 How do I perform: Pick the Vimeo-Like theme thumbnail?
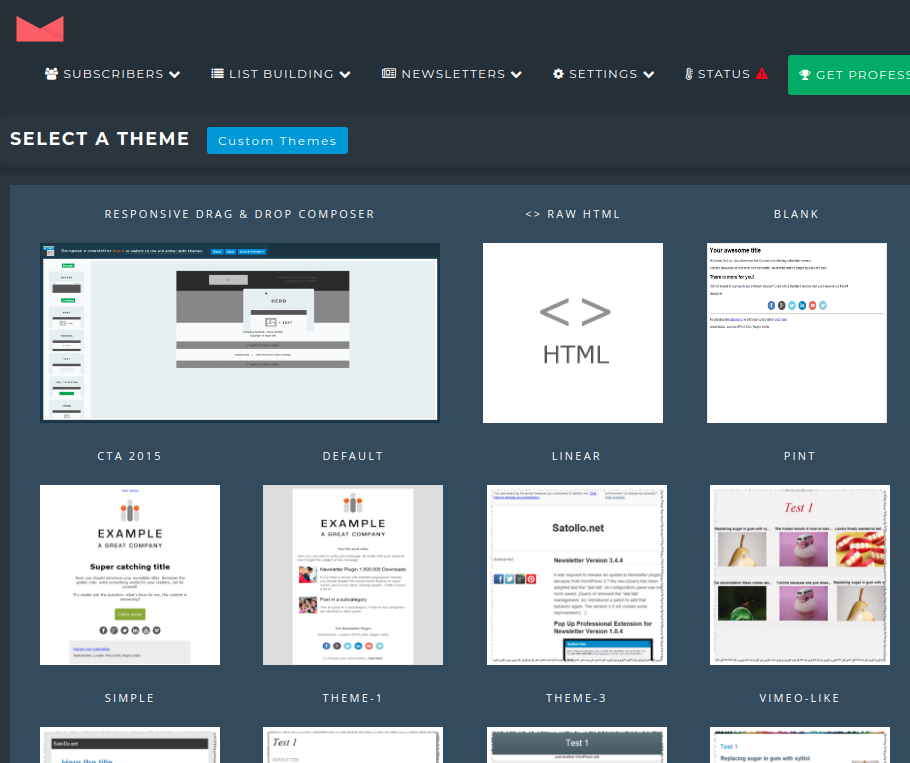click(800, 745)
